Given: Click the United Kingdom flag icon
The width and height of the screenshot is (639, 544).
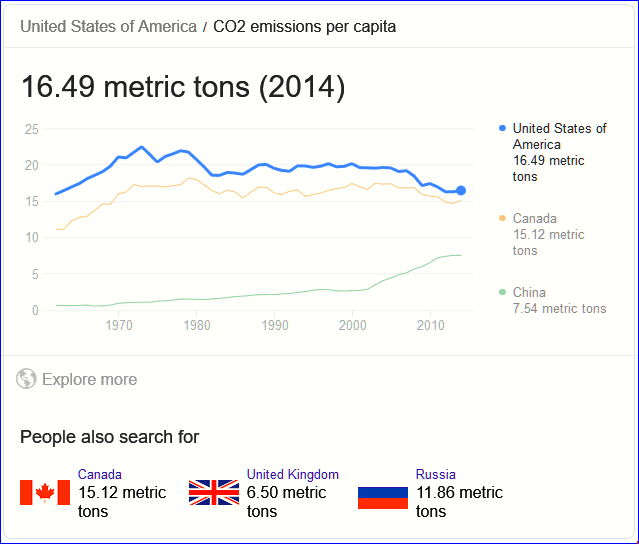Looking at the screenshot, I should [214, 492].
